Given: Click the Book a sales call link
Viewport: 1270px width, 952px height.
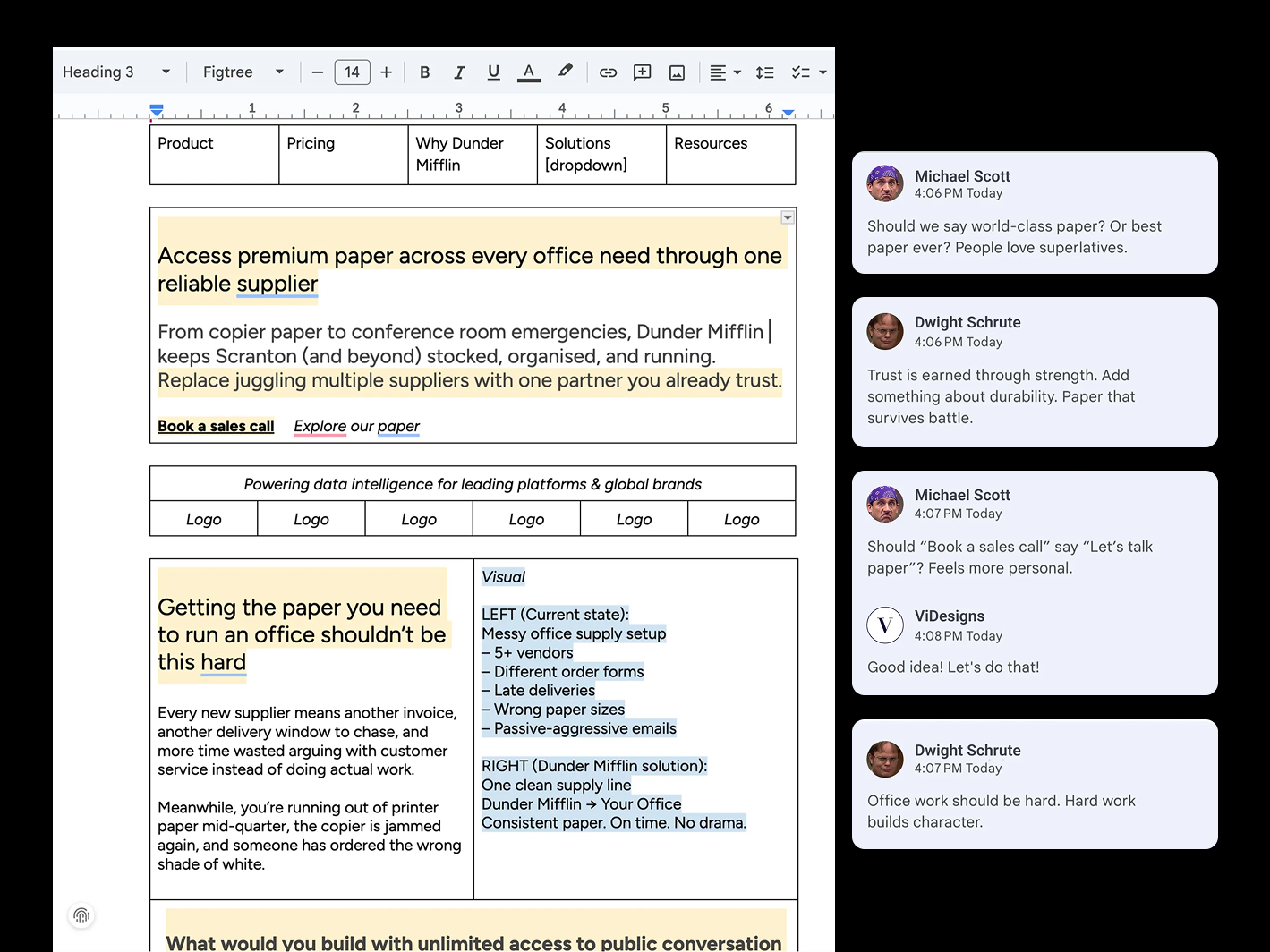Looking at the screenshot, I should pos(216,426).
